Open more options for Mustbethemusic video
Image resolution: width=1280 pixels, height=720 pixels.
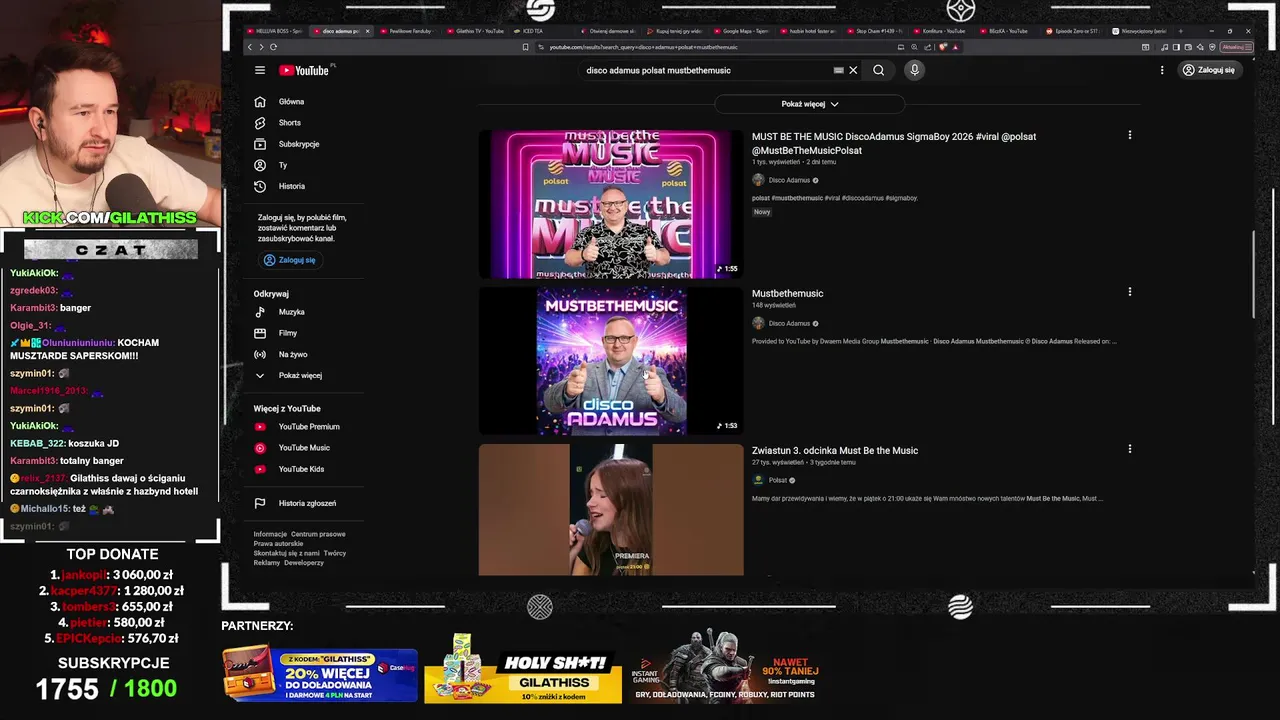pyautogui.click(x=1130, y=292)
